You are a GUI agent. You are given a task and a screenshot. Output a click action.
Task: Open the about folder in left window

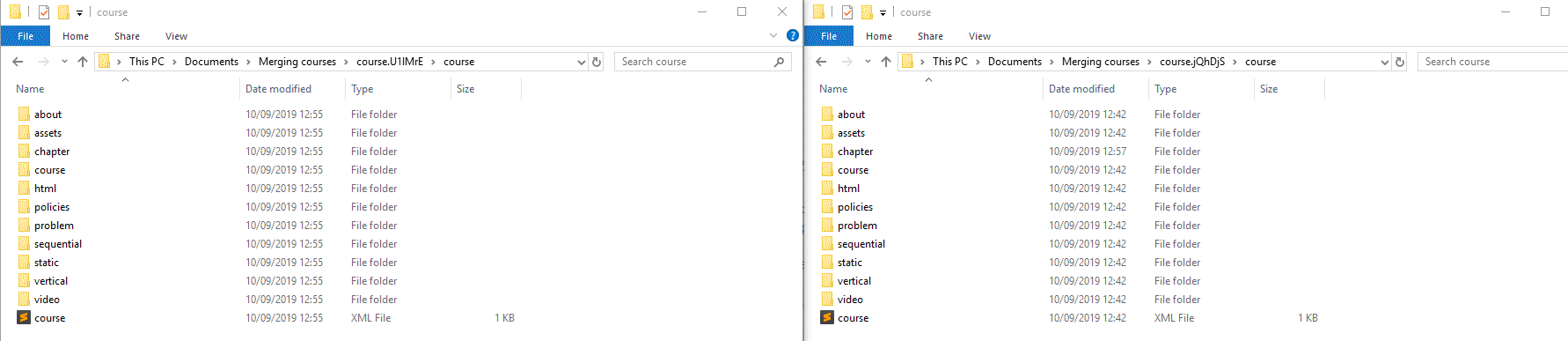48,115
